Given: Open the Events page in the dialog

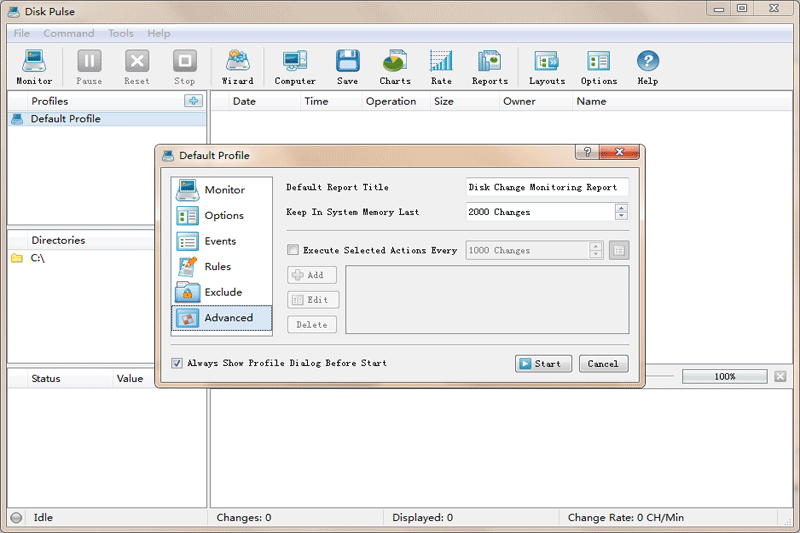Looking at the screenshot, I should coord(222,241).
